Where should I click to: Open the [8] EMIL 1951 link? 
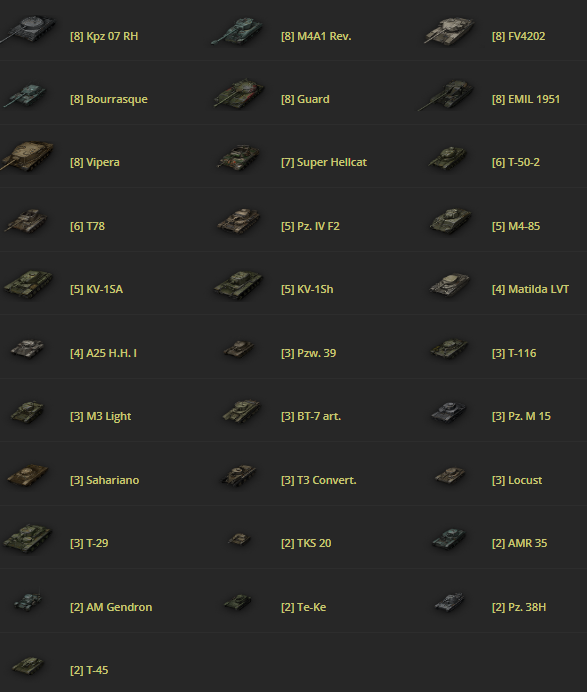(526, 99)
